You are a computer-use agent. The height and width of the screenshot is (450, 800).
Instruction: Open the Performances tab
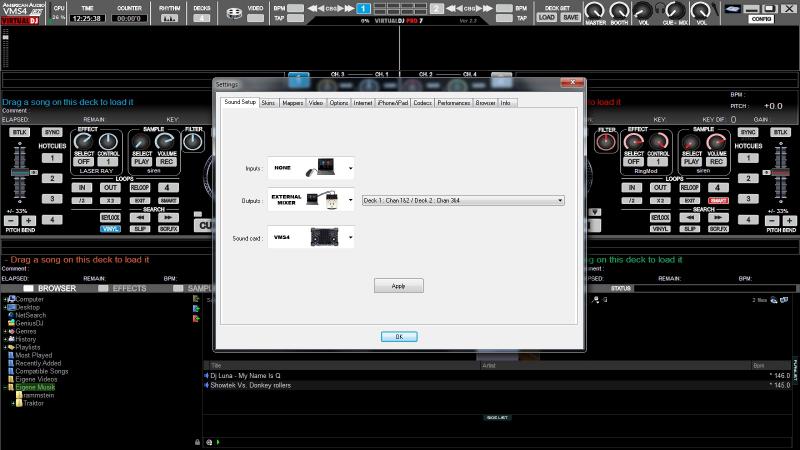click(454, 103)
